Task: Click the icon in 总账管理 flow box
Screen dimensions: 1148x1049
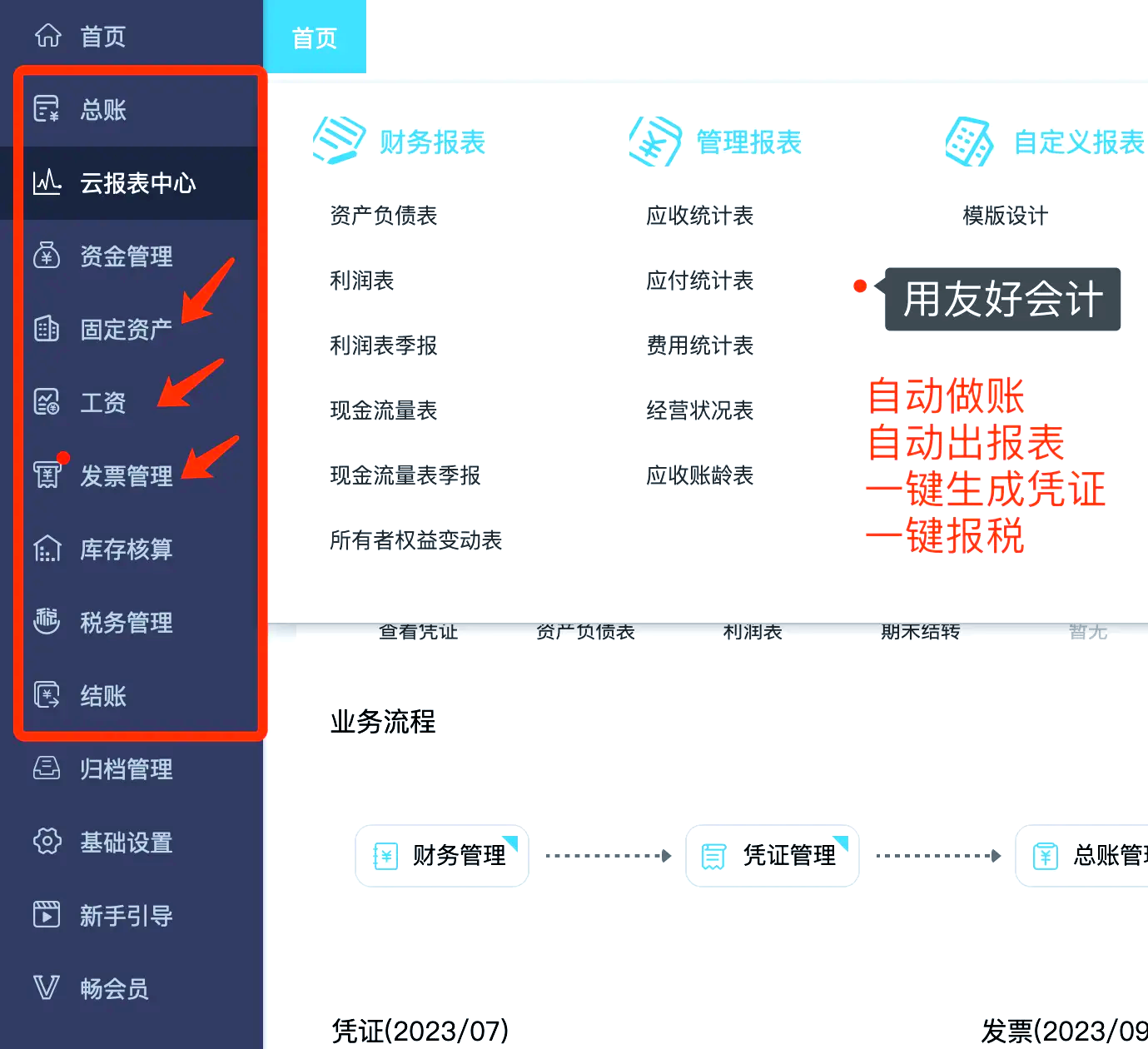Action: [1045, 856]
